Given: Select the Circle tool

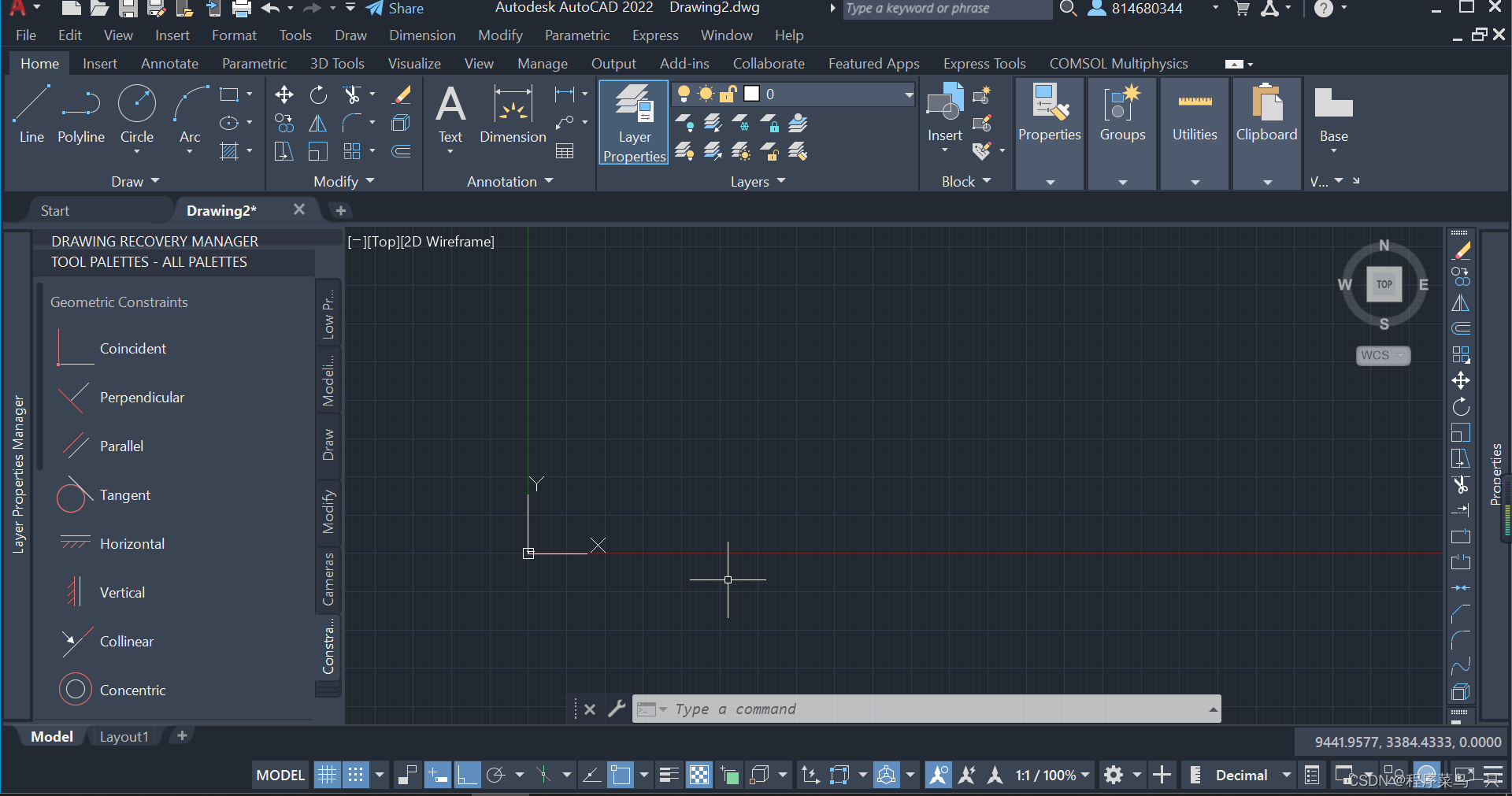Looking at the screenshot, I should coord(137,115).
